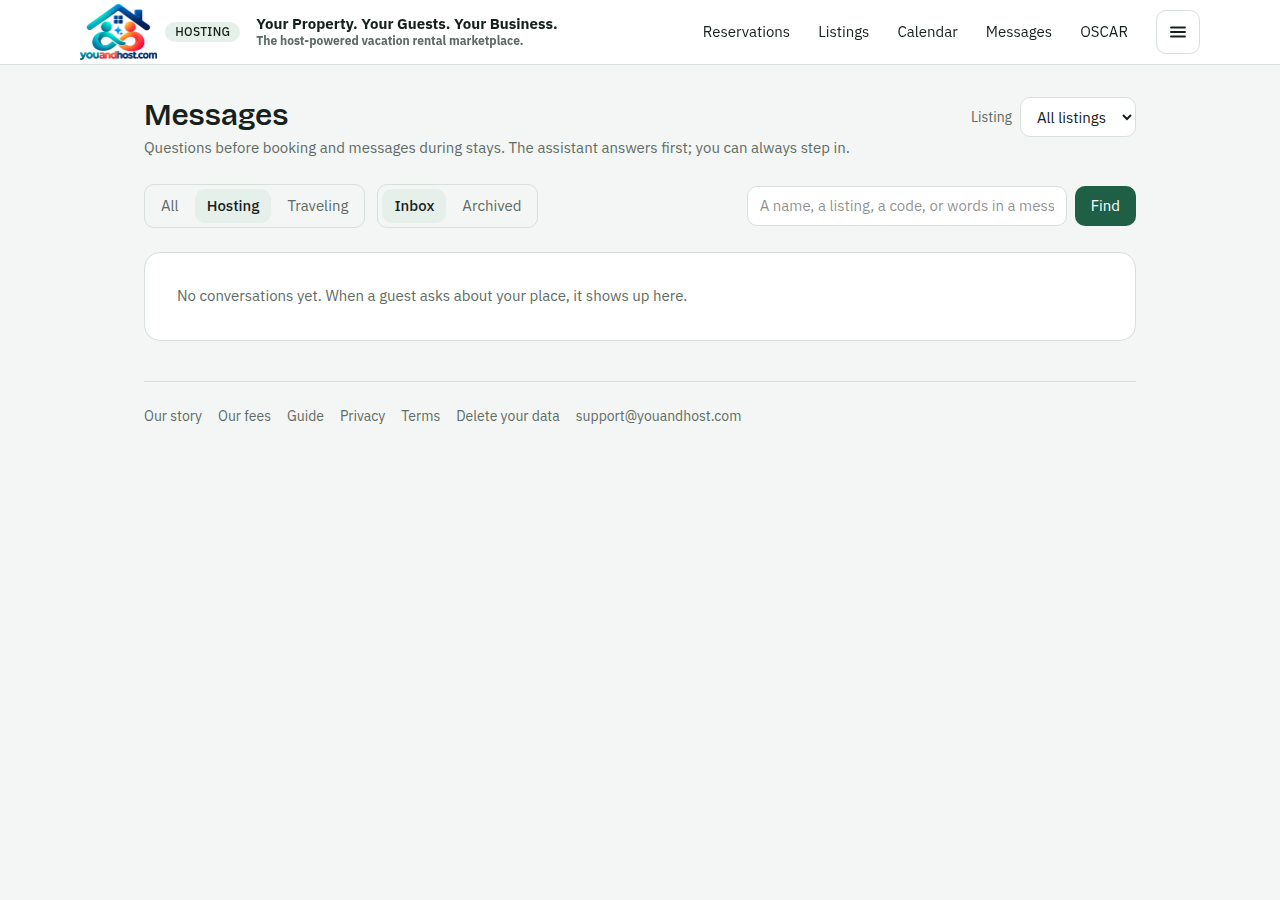
Task: Select Messages in the top navigation
Action: pyautogui.click(x=1018, y=32)
